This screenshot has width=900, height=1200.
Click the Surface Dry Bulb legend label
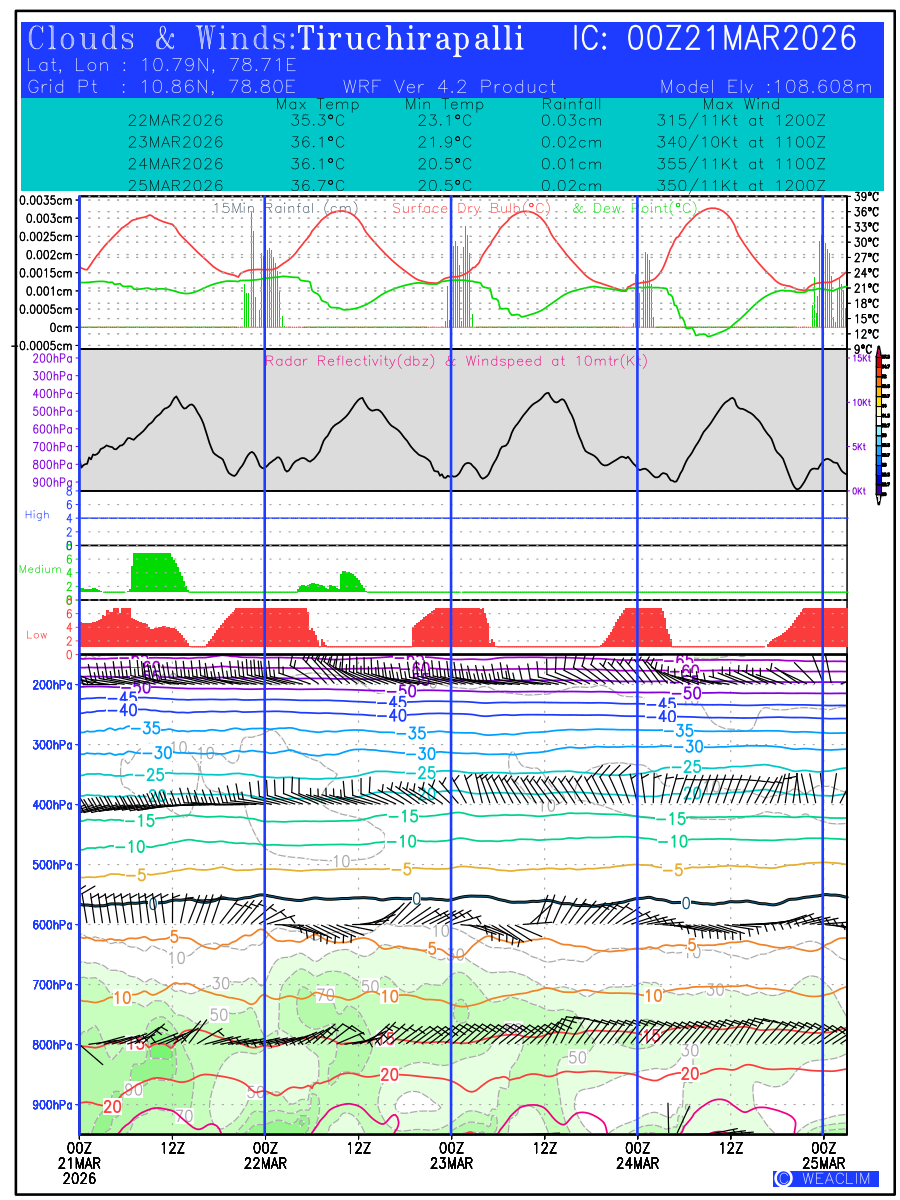tap(471, 208)
